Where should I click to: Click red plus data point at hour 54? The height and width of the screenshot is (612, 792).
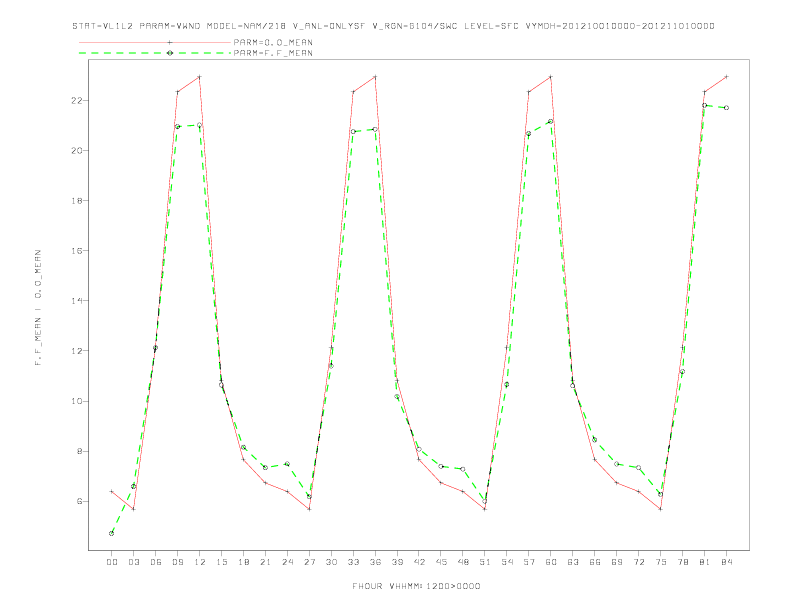point(507,347)
